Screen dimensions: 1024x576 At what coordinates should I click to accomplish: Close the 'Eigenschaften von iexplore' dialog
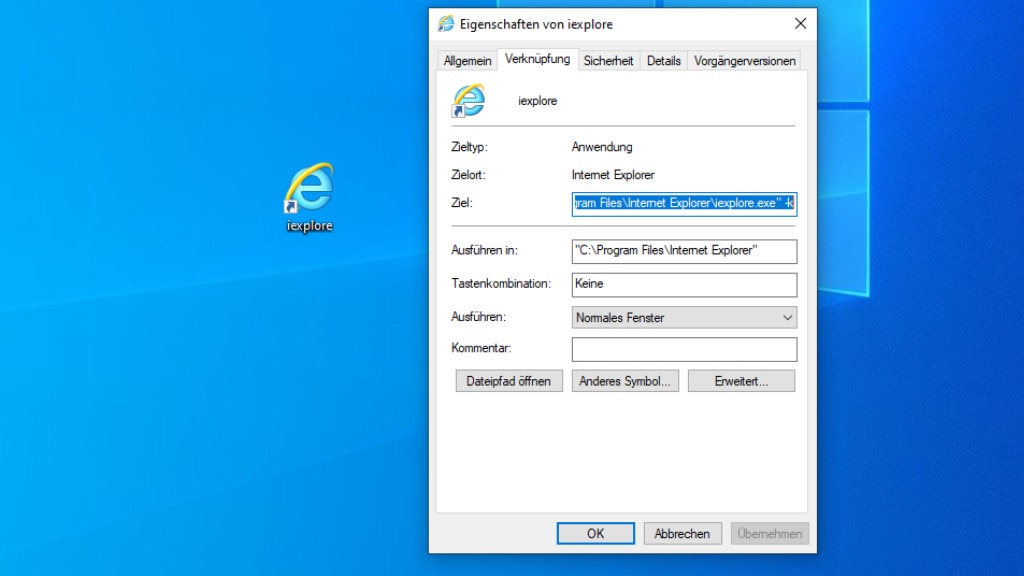[x=800, y=24]
